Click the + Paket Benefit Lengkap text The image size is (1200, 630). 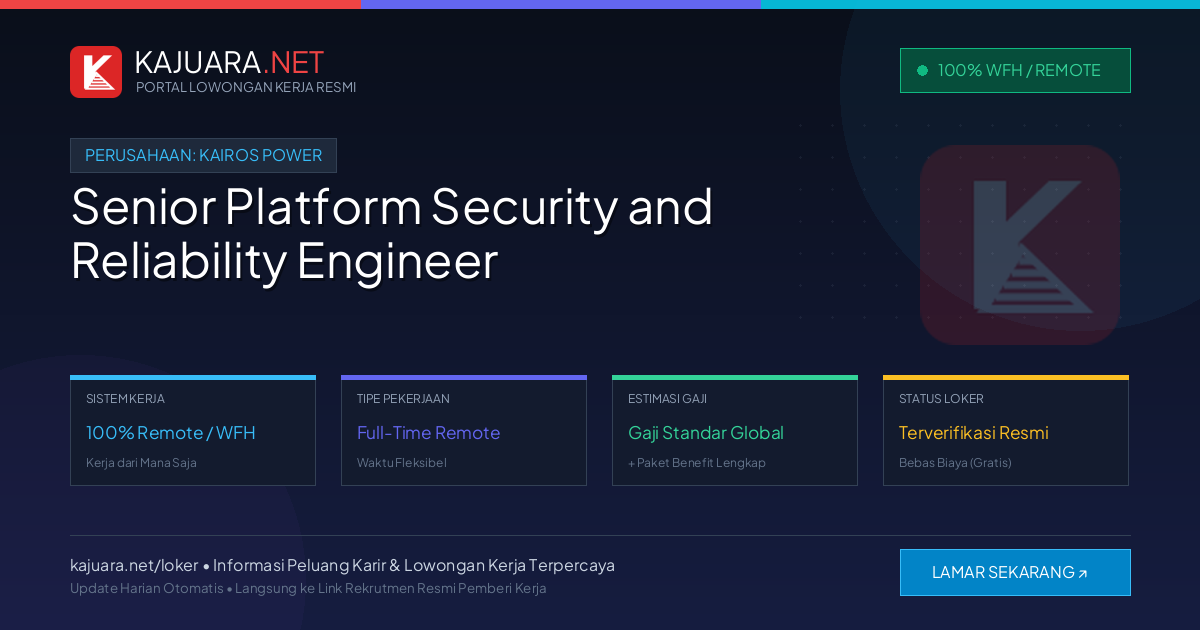point(697,463)
